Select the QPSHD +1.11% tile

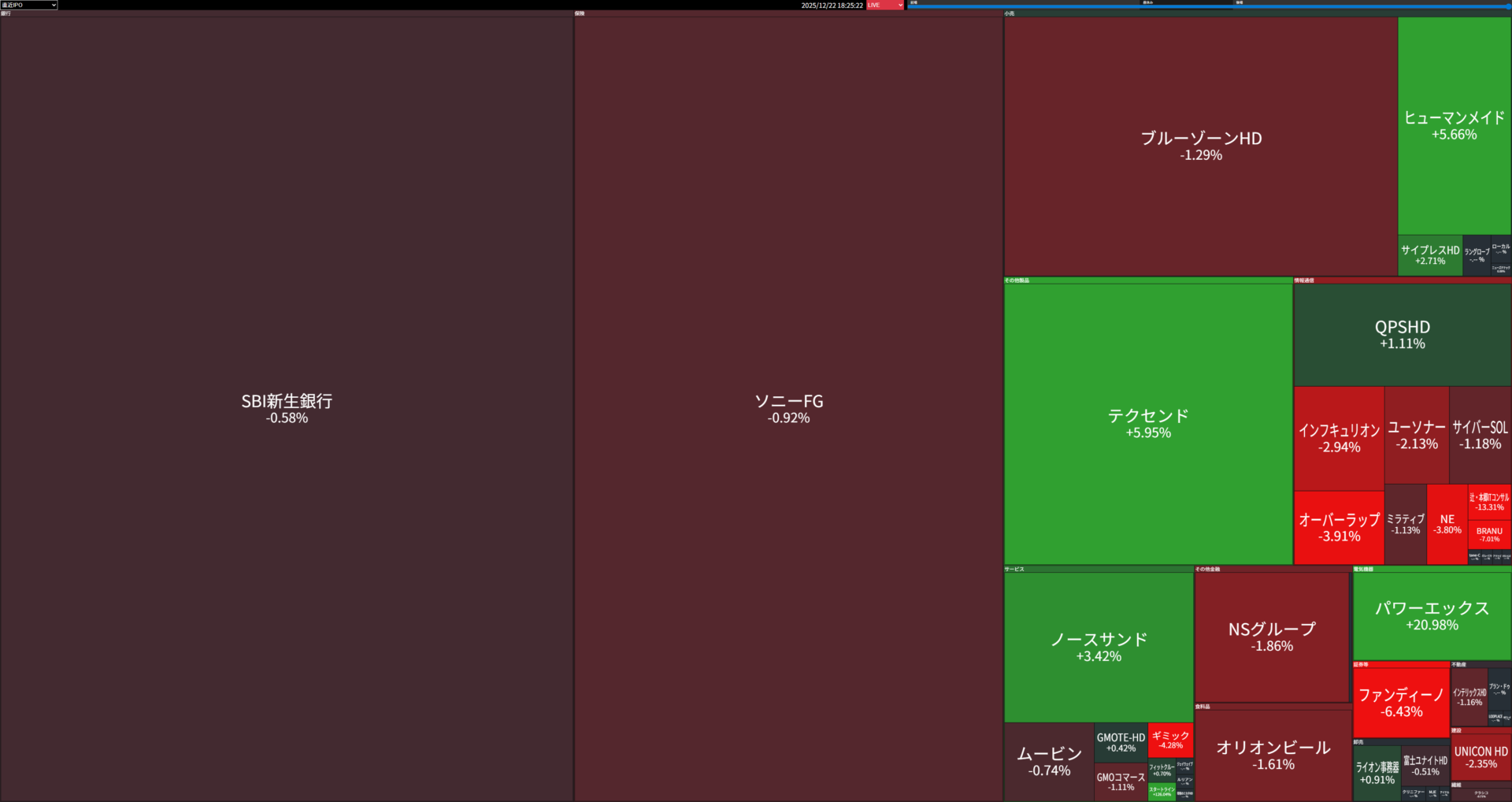[x=1402, y=334]
